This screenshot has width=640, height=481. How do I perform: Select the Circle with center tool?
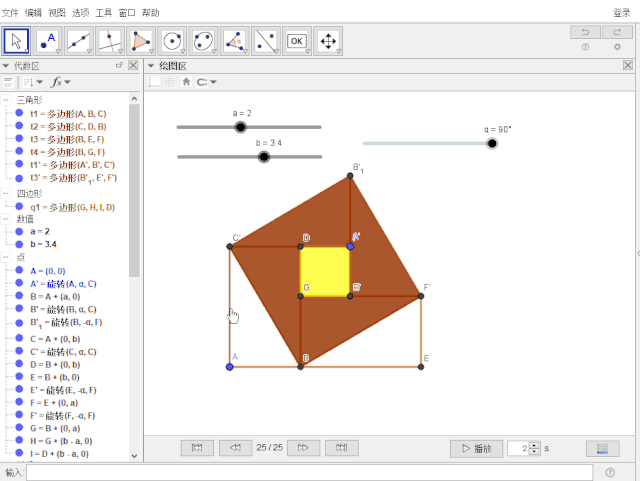(x=172, y=41)
